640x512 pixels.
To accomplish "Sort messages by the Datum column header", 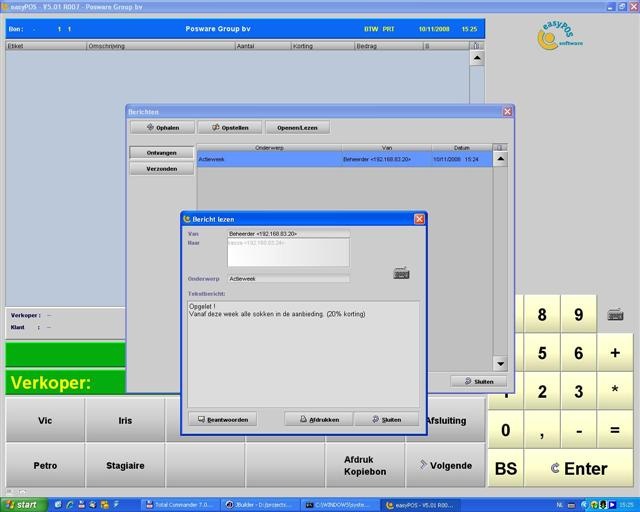I will coord(462,147).
